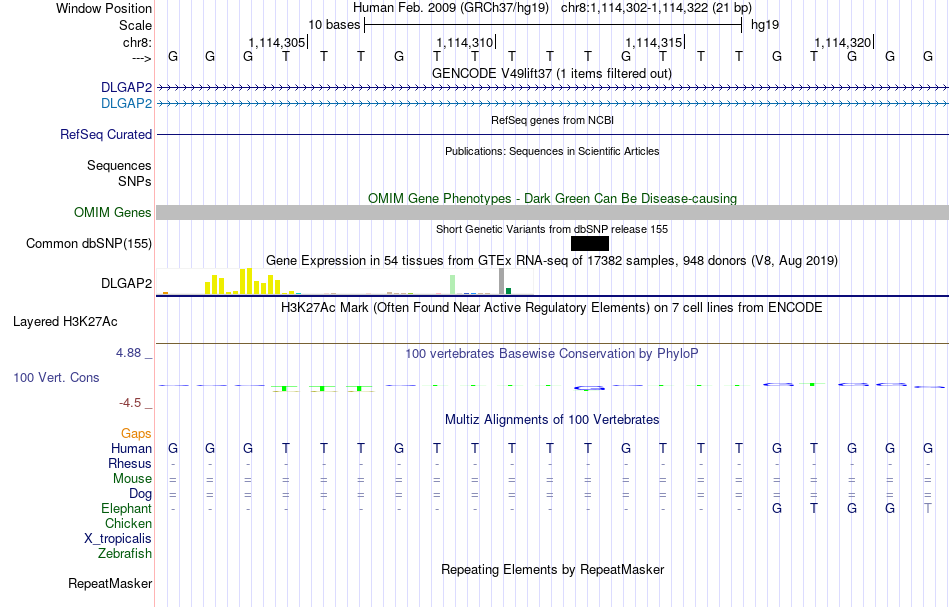The width and height of the screenshot is (950, 607).
Task: Click the hg19 label beside scale bar
Action: pos(765,25)
